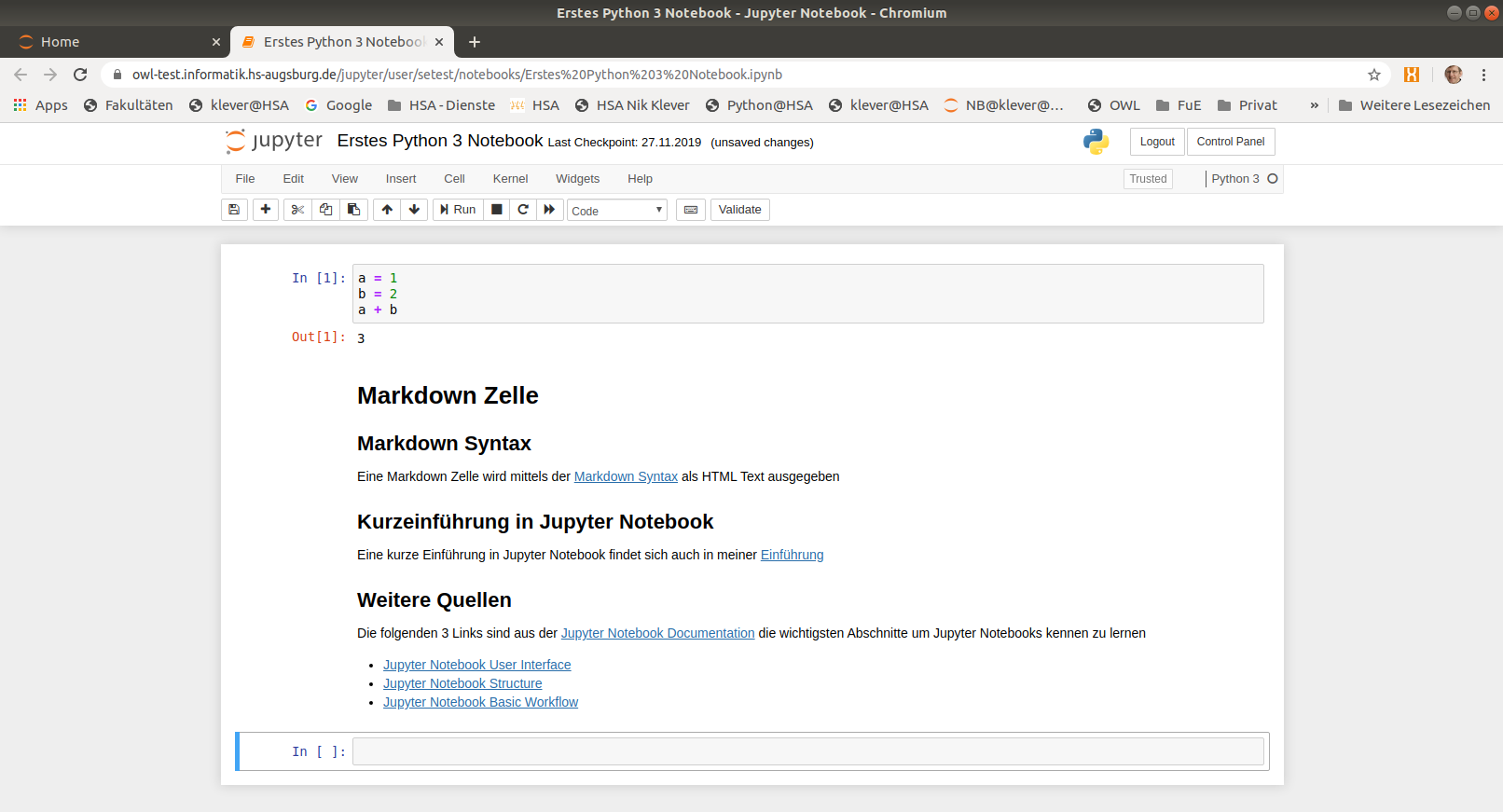1503x812 pixels.
Task: Open the orange browser extension icon
Action: (x=1412, y=75)
